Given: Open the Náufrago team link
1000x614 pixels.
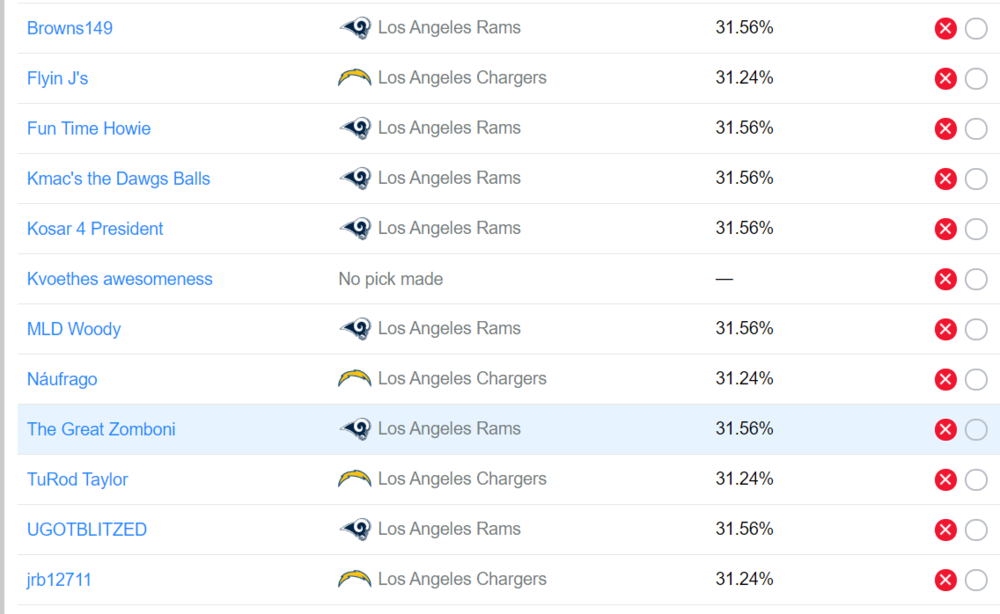Looking at the screenshot, I should pos(62,379).
